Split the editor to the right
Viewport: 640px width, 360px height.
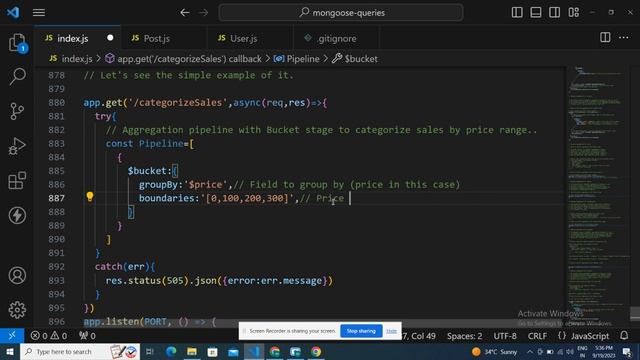pos(605,38)
